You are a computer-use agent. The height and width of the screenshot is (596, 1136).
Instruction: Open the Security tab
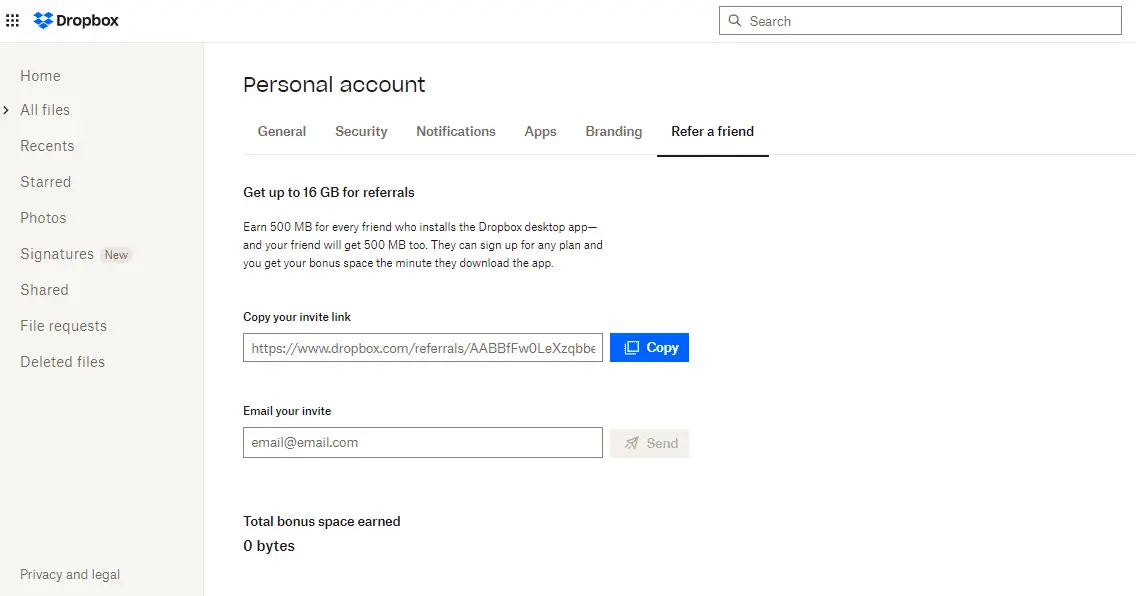click(x=361, y=131)
